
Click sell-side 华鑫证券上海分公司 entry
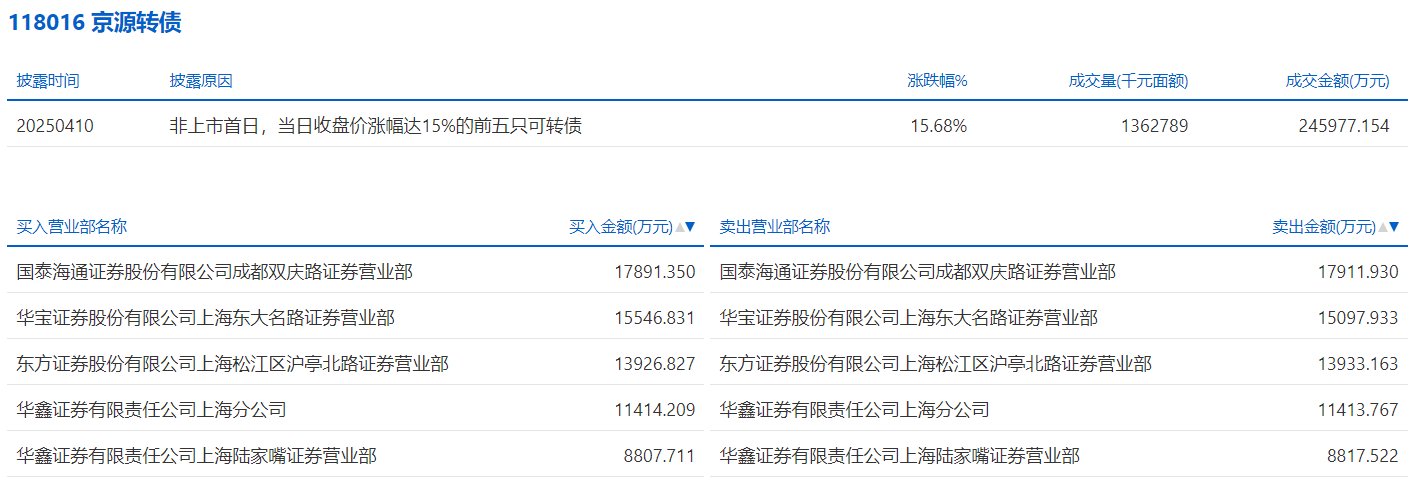[x=854, y=410]
